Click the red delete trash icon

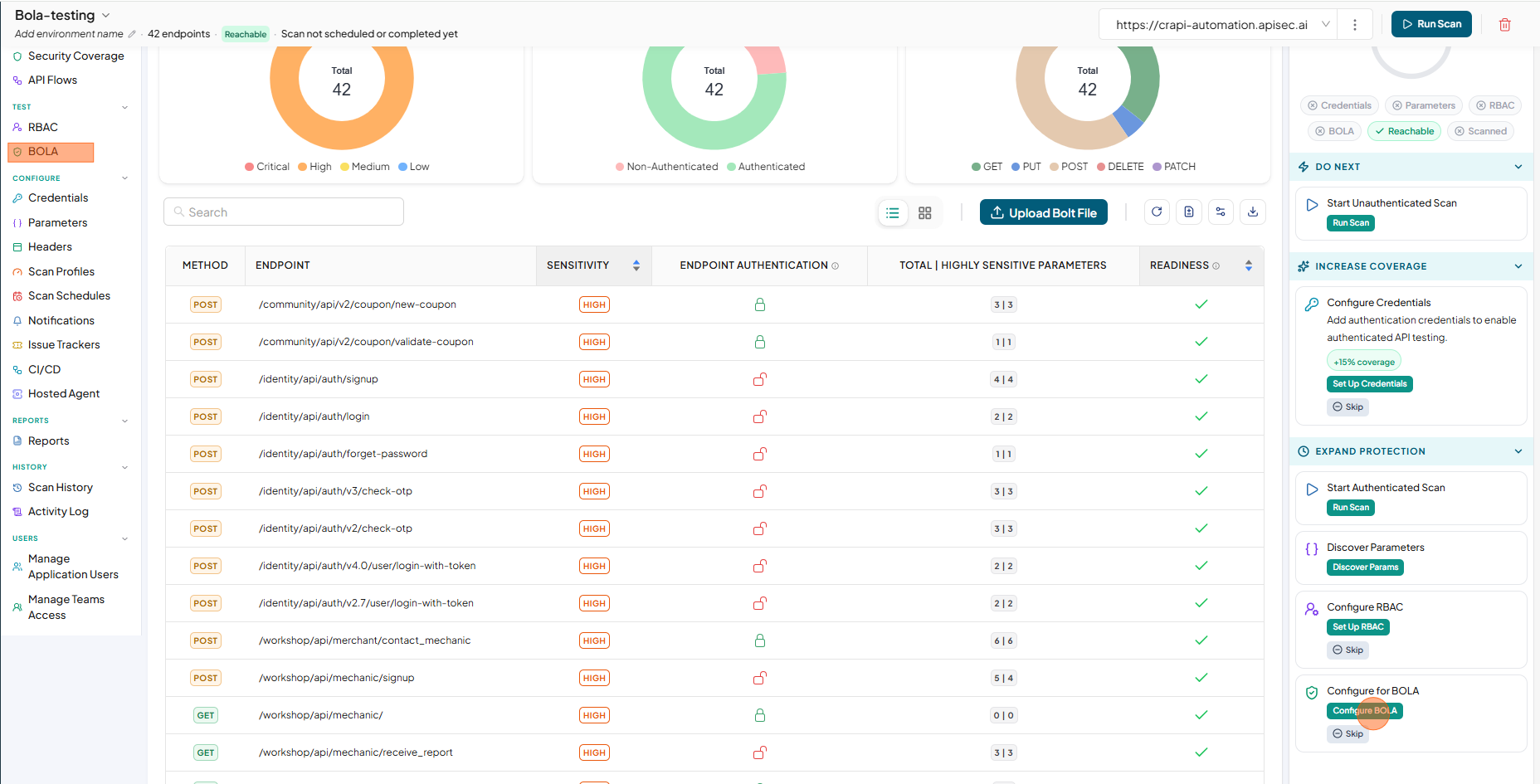click(x=1504, y=25)
